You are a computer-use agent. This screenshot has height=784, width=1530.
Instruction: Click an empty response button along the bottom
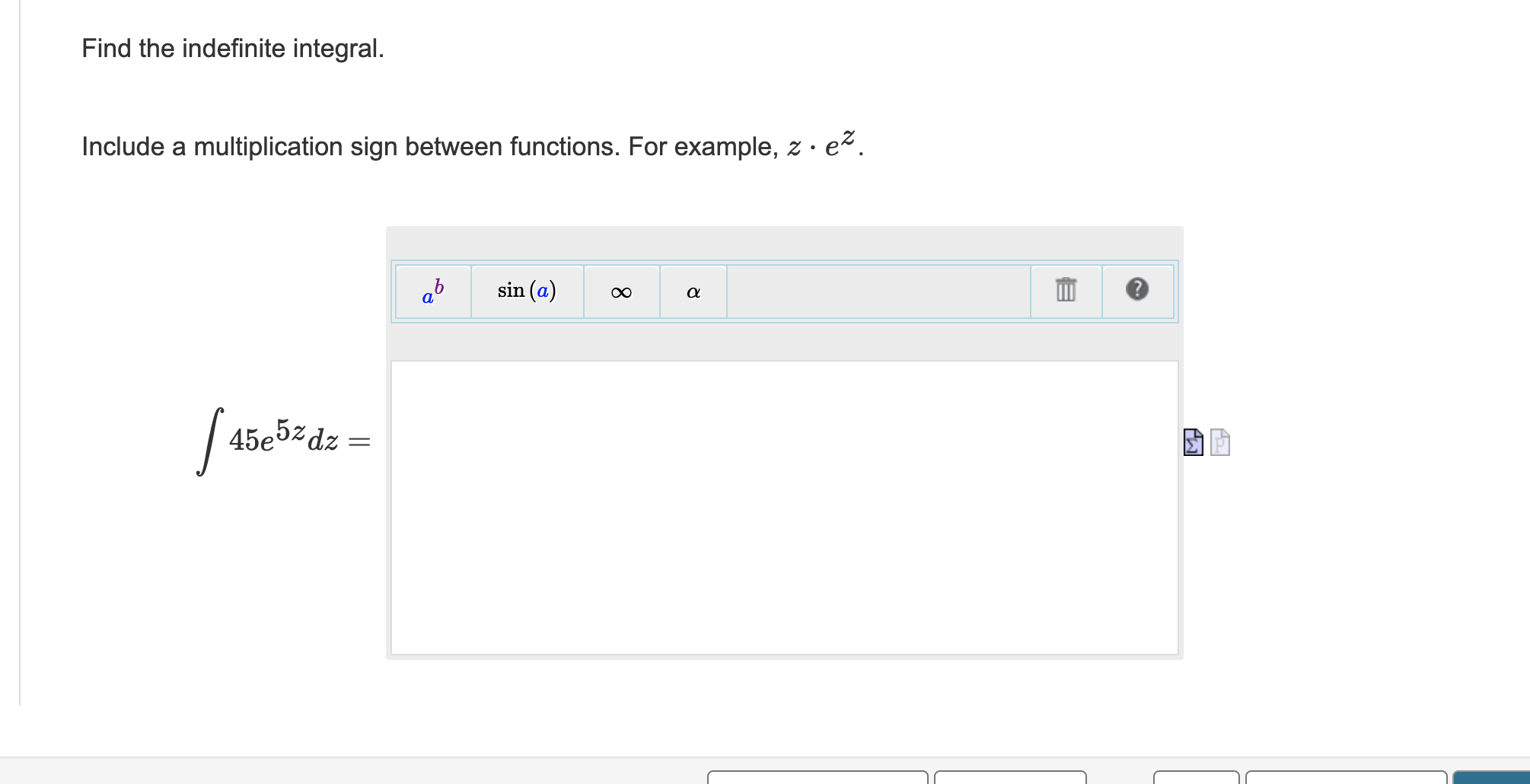tap(818, 778)
